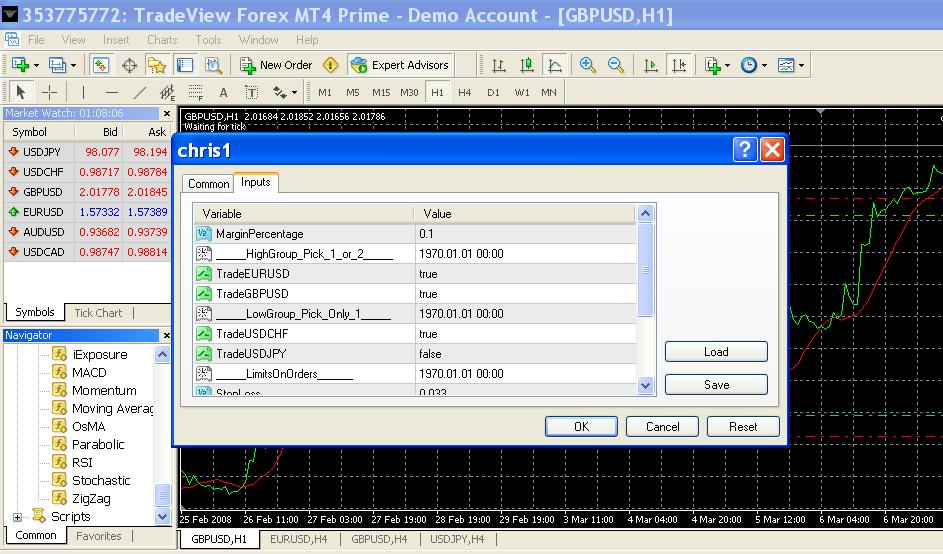
Task: Open the Periods dropdown arrow
Action: click(x=764, y=66)
